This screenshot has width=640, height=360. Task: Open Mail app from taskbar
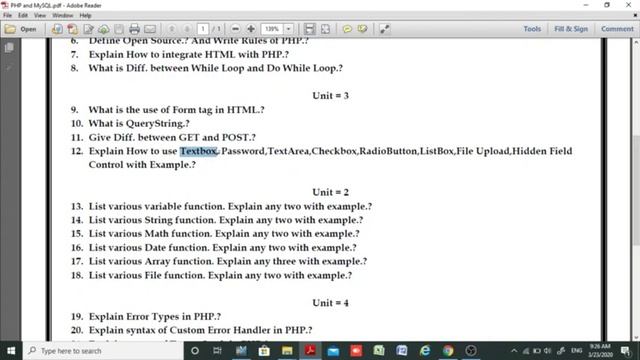(333, 351)
